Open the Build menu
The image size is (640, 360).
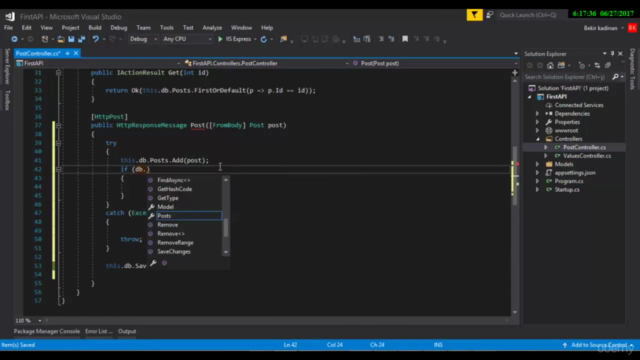pos(95,28)
